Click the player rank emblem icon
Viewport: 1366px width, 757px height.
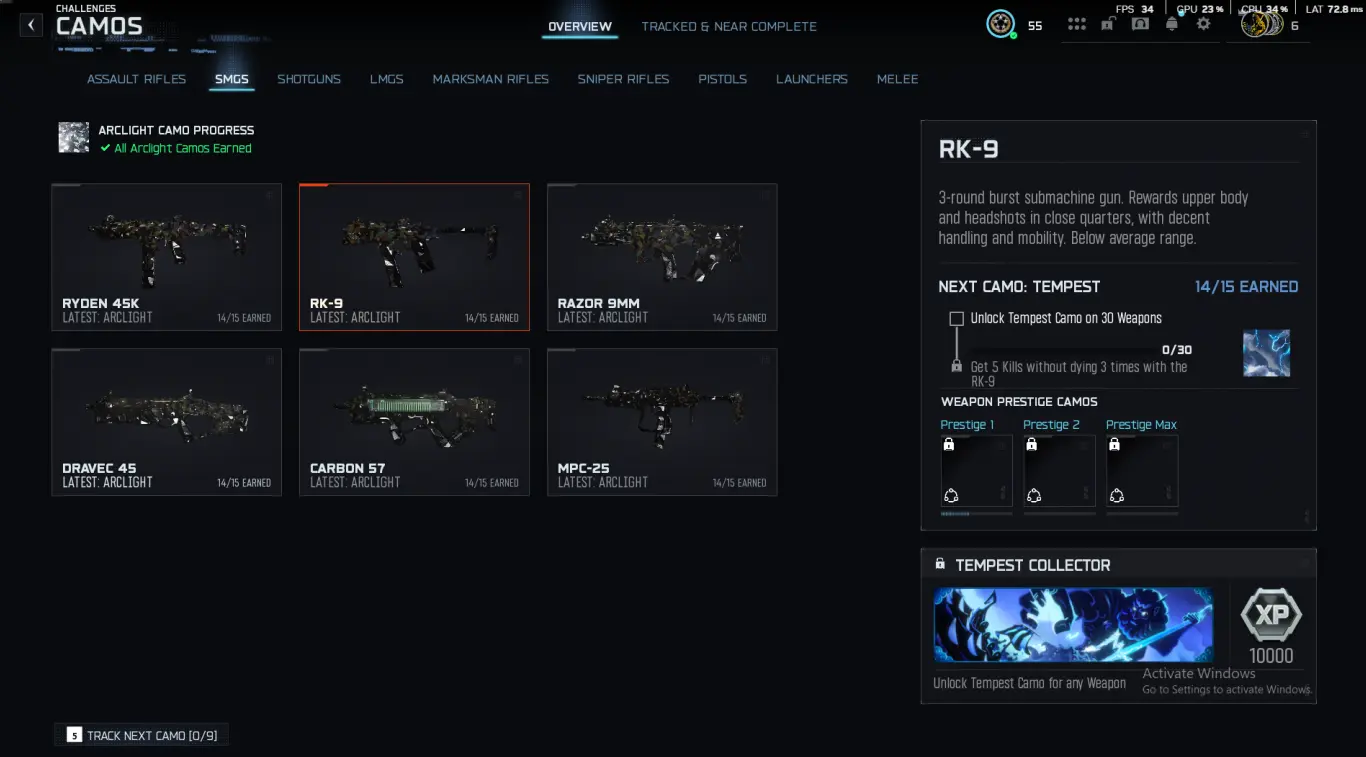[1000, 24]
